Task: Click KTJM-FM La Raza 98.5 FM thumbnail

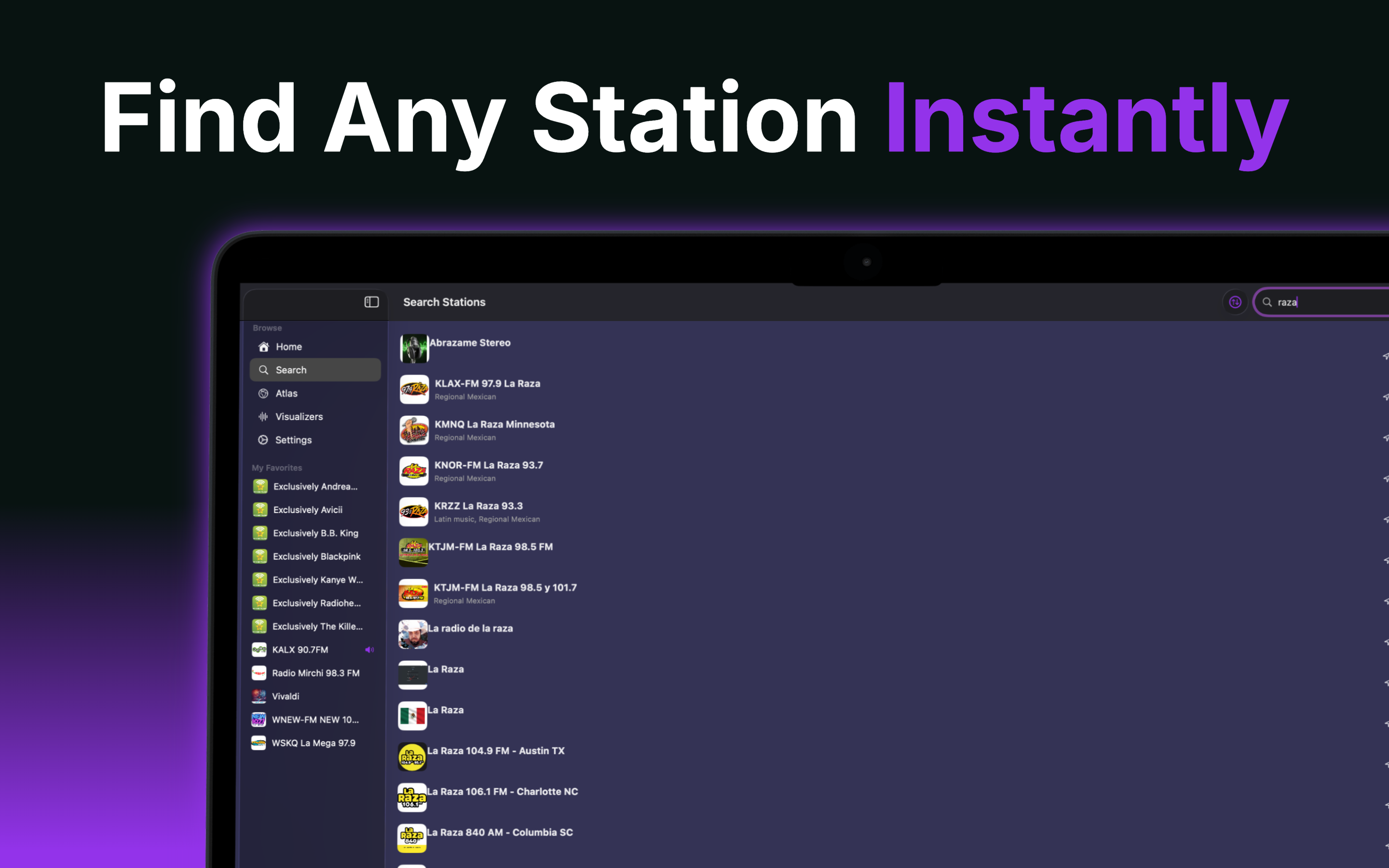Action: click(413, 552)
